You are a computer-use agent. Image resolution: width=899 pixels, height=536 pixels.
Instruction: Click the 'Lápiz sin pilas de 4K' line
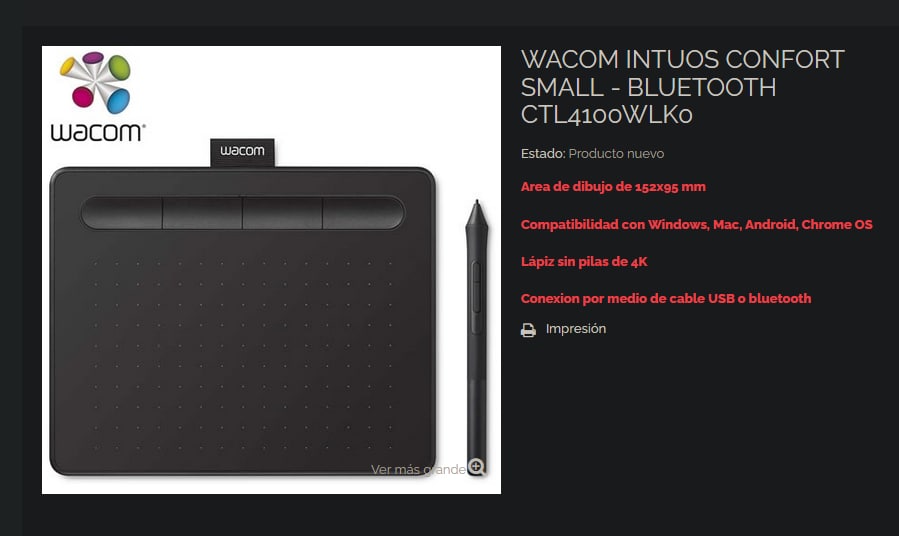point(584,262)
